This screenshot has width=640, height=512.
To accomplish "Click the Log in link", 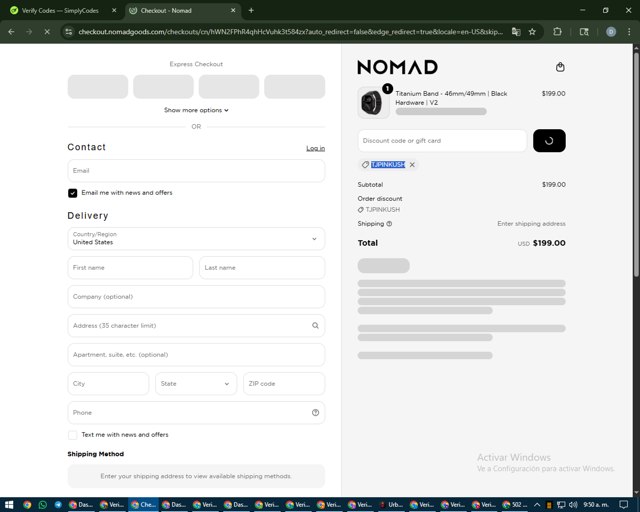I will pyautogui.click(x=316, y=148).
